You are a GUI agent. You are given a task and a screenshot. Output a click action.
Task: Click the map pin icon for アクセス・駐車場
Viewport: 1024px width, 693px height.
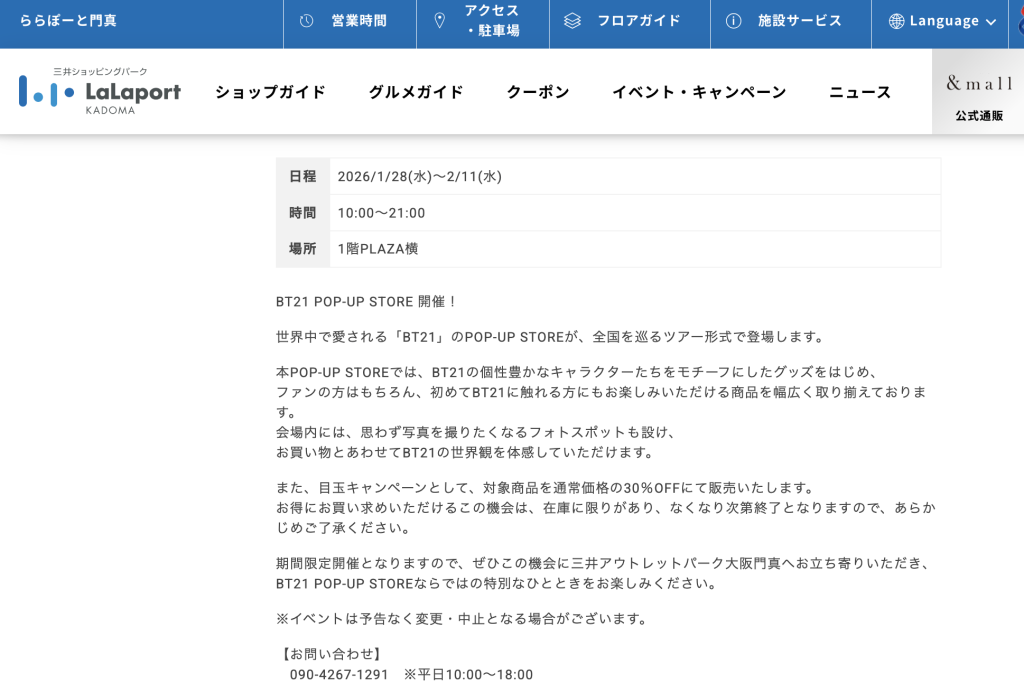point(439,21)
